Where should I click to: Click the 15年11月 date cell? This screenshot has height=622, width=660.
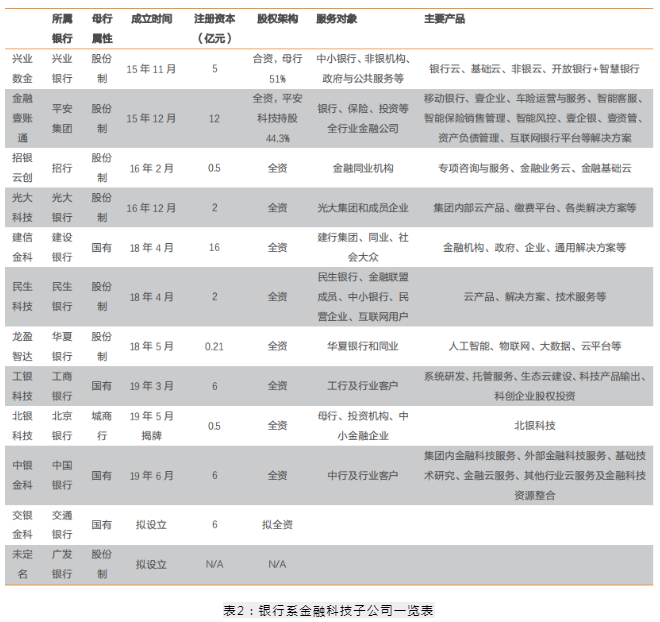pos(151,69)
